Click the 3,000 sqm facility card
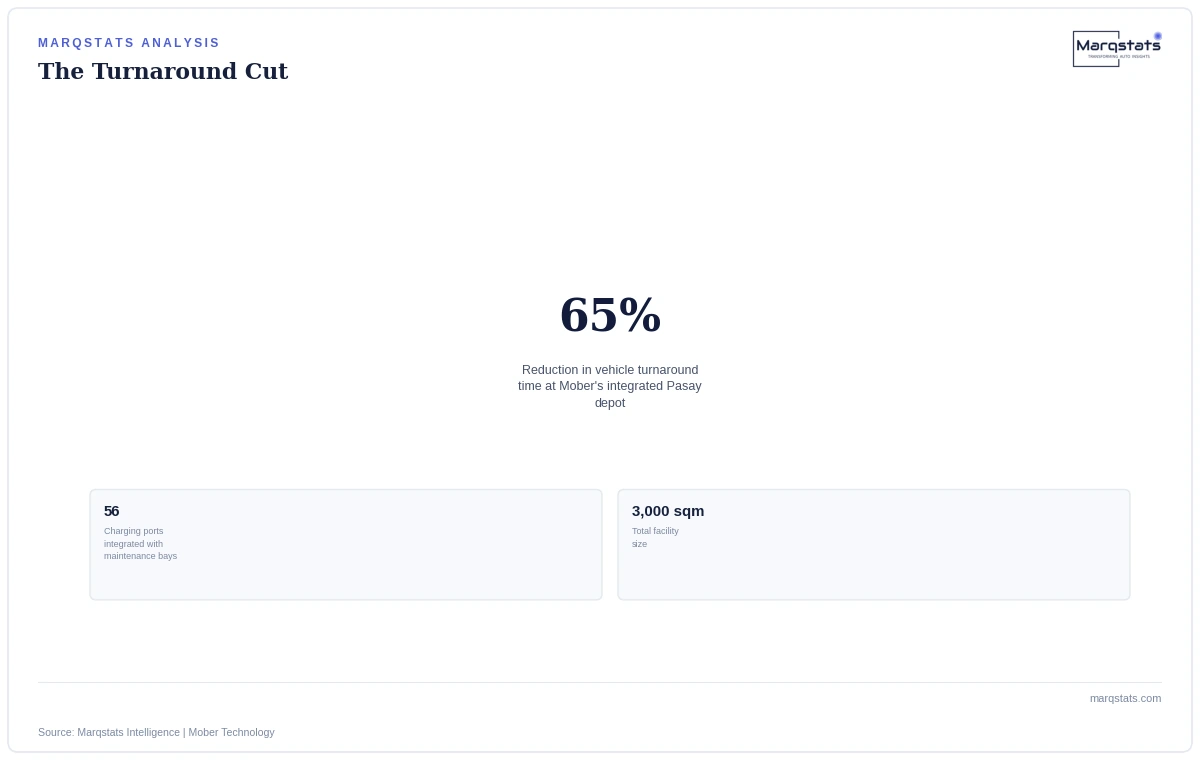 (x=874, y=545)
